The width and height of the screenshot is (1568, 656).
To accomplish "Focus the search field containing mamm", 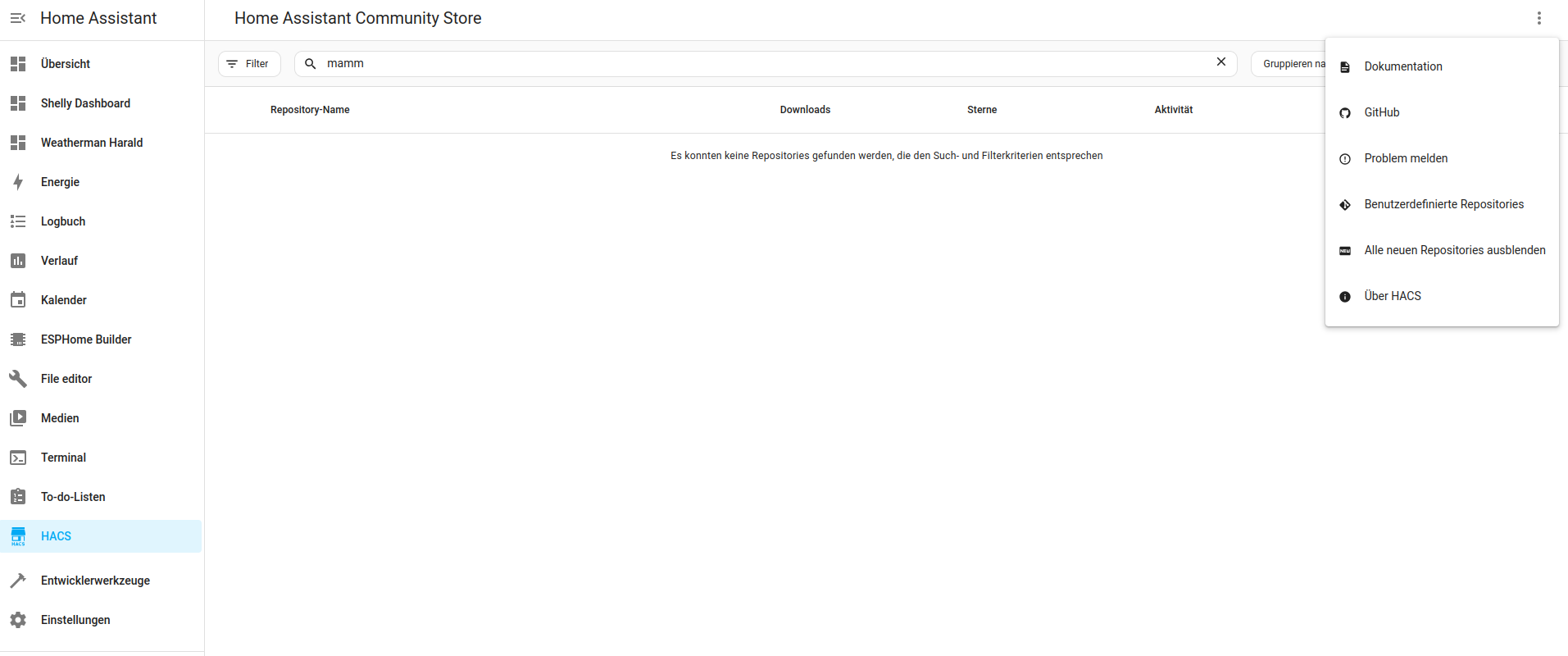I will 766,64.
